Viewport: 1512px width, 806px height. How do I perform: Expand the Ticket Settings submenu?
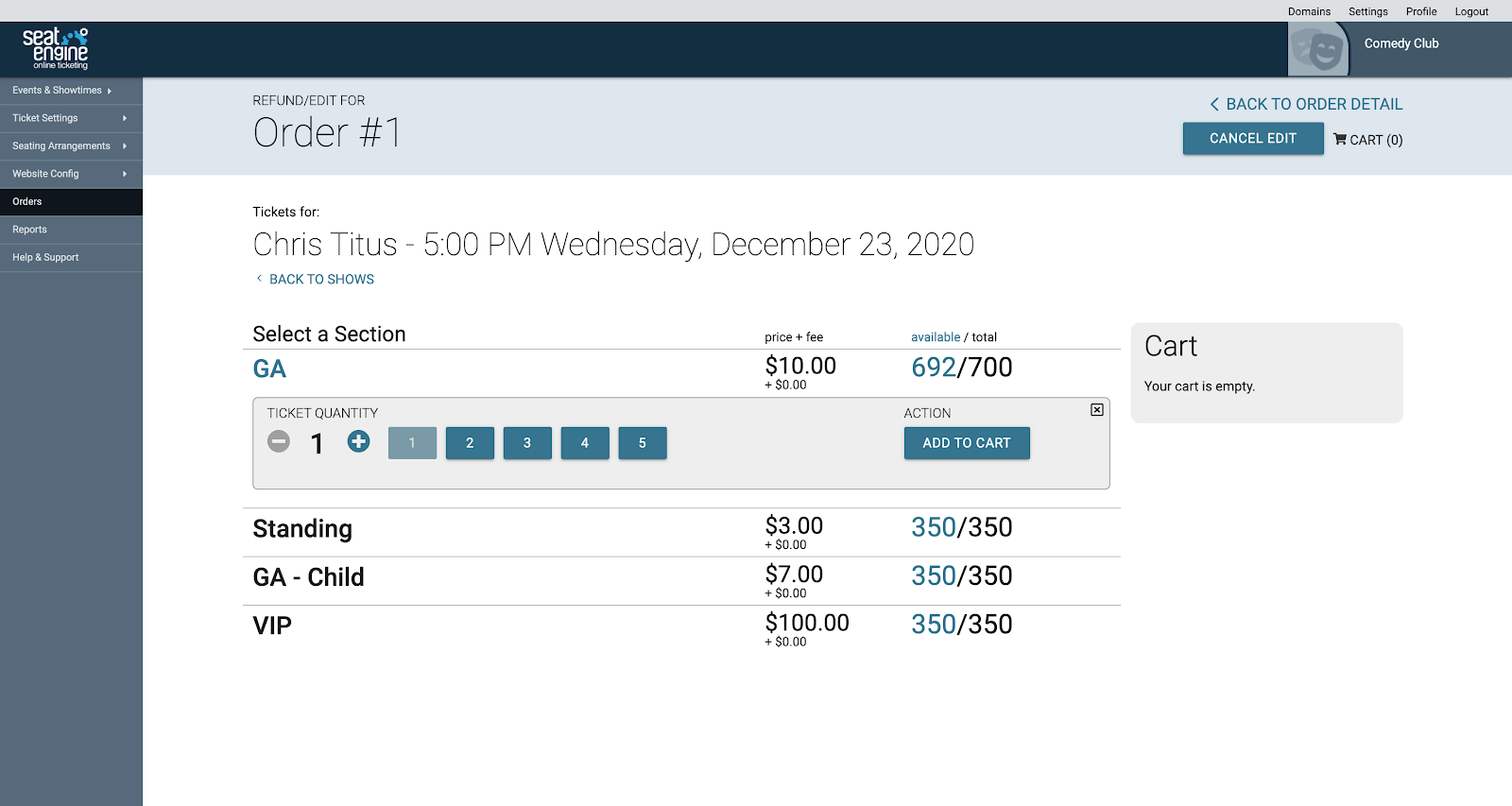pyautogui.click(x=71, y=118)
